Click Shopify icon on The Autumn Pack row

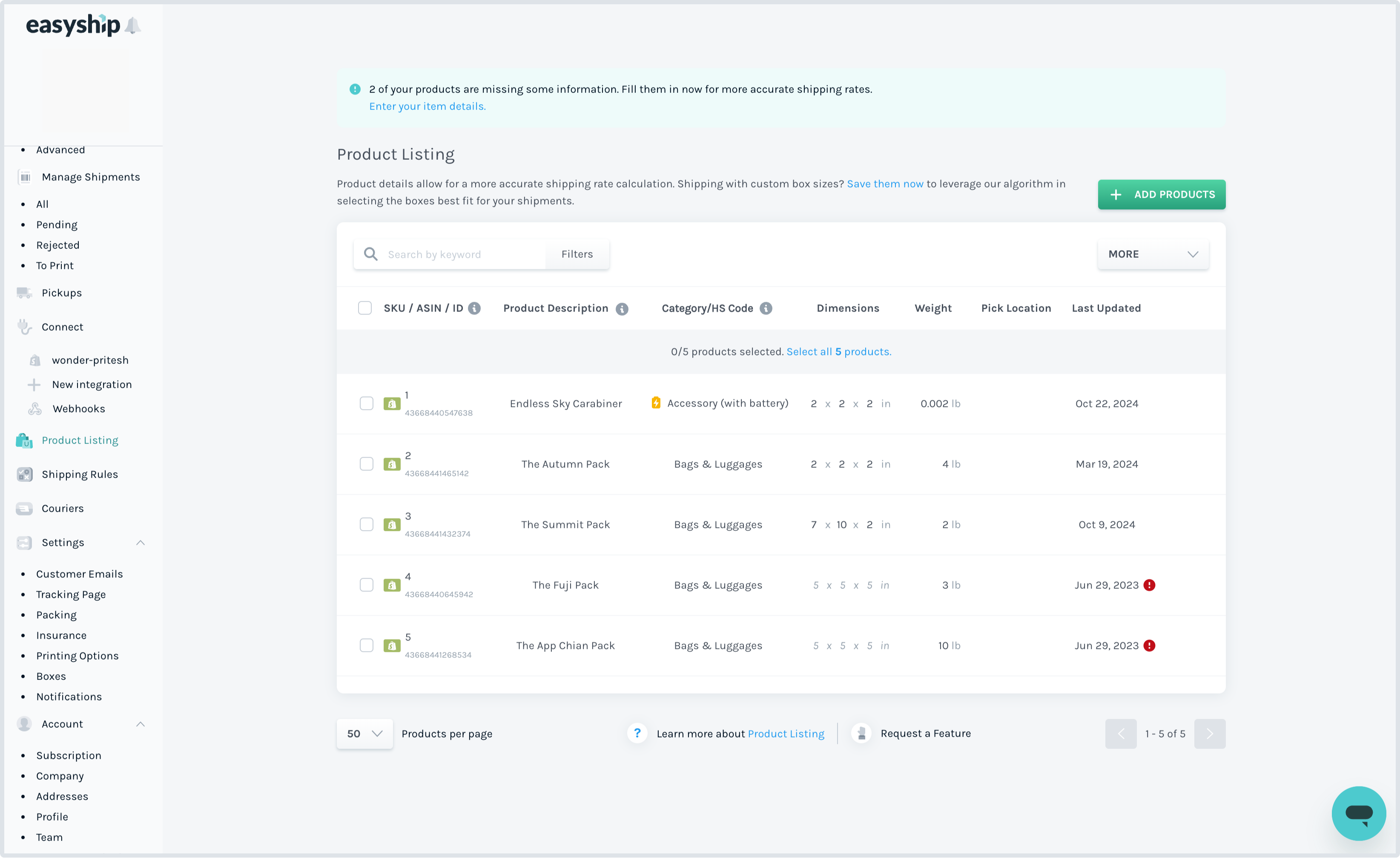392,464
